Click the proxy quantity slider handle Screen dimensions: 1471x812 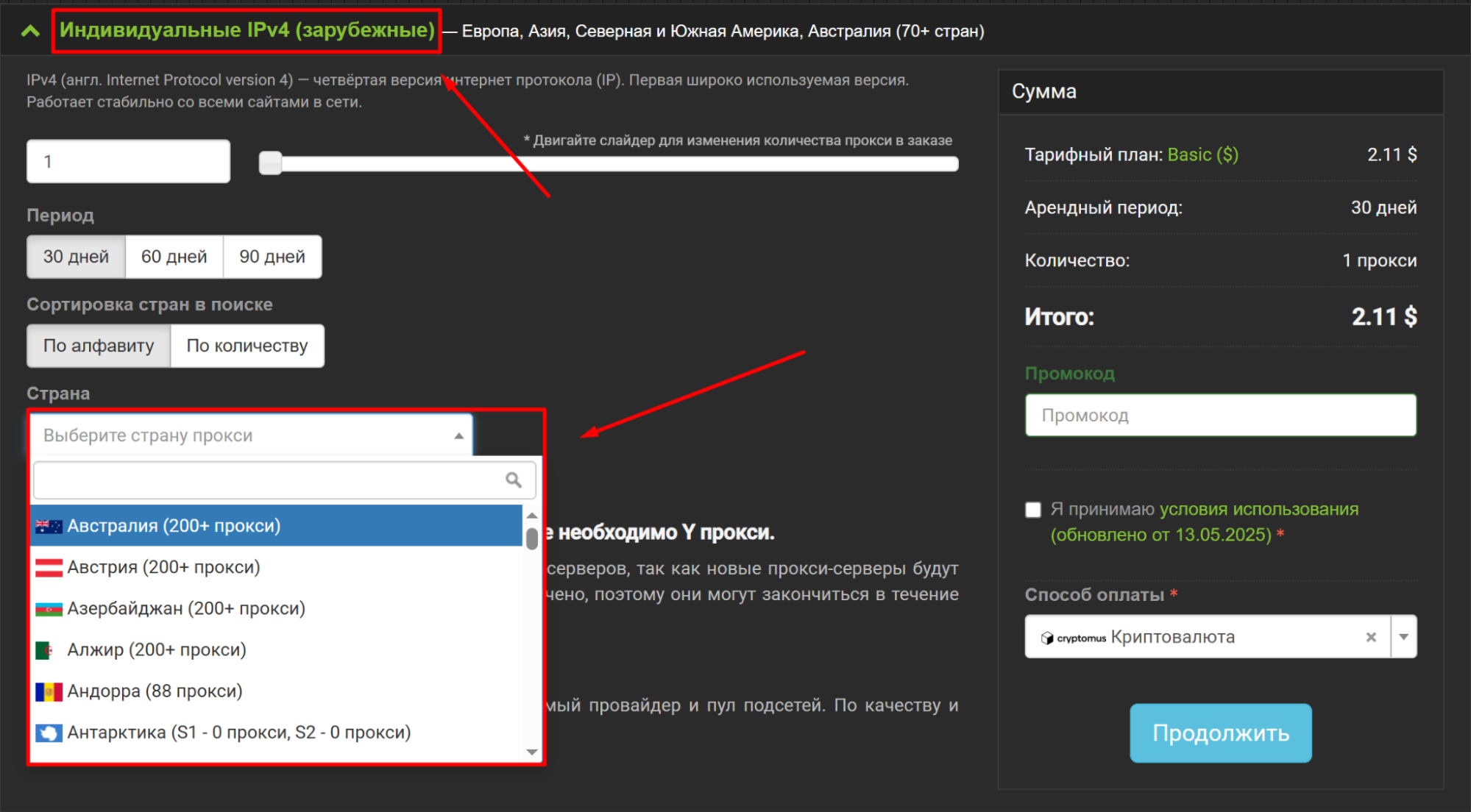pos(271,163)
